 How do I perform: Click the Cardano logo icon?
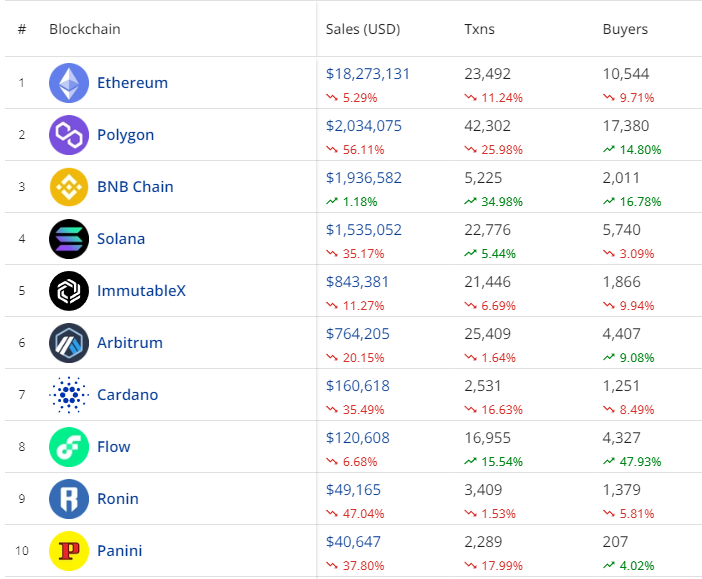click(x=69, y=395)
